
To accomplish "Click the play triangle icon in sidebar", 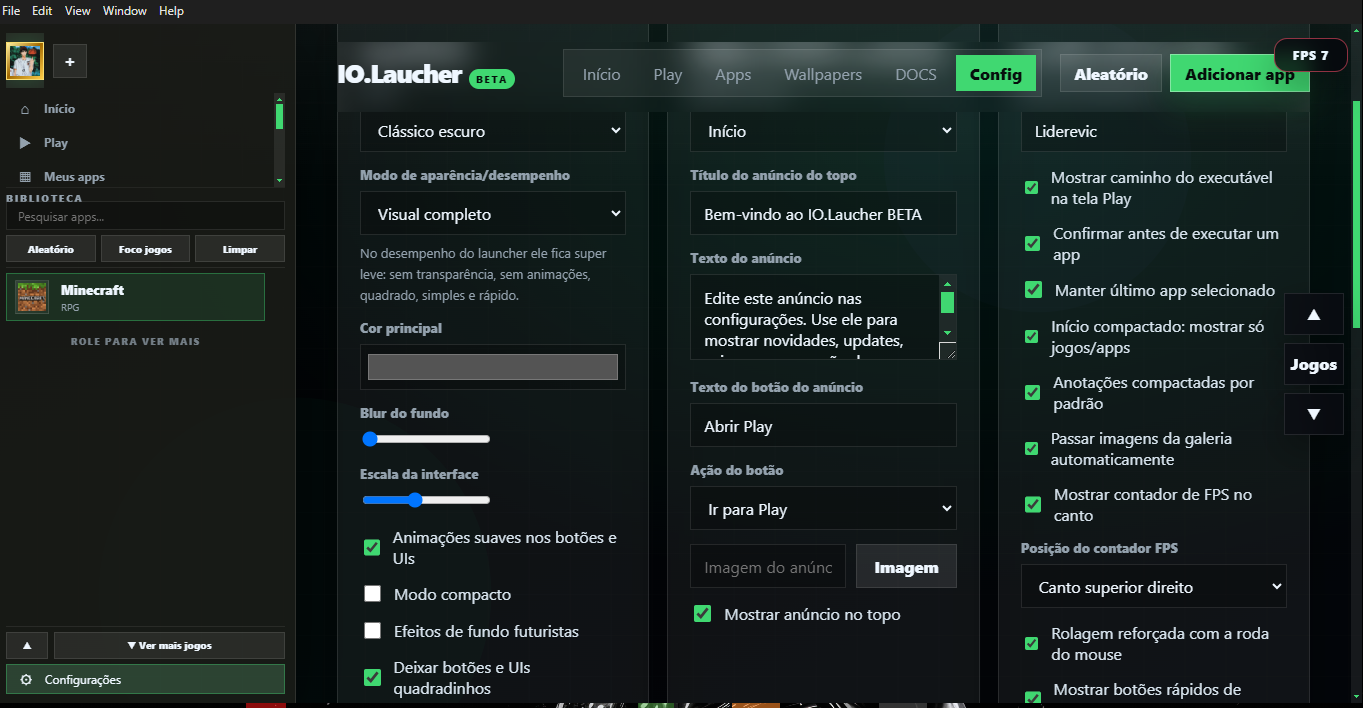I will tap(25, 143).
